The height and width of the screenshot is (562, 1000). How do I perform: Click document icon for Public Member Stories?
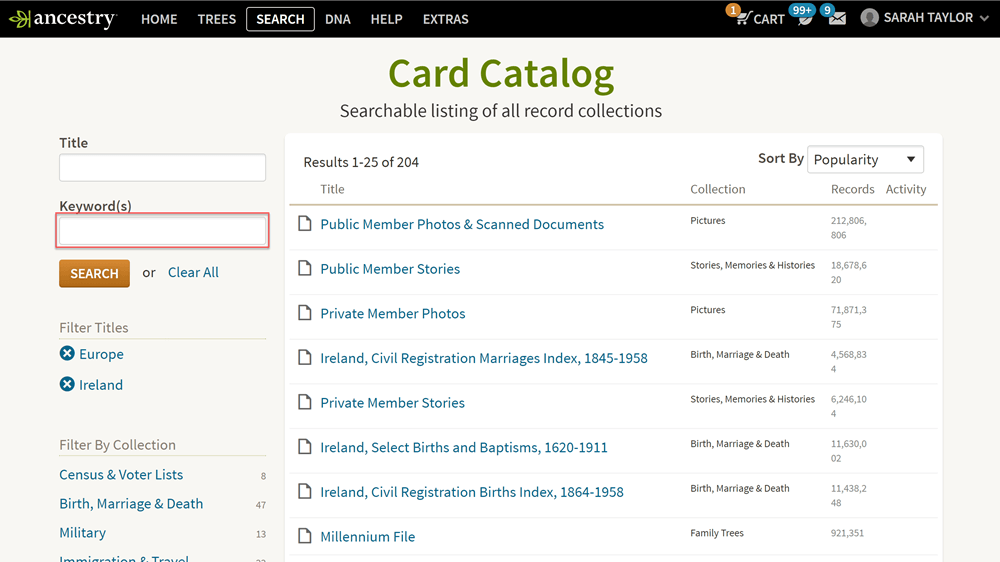[305, 268]
